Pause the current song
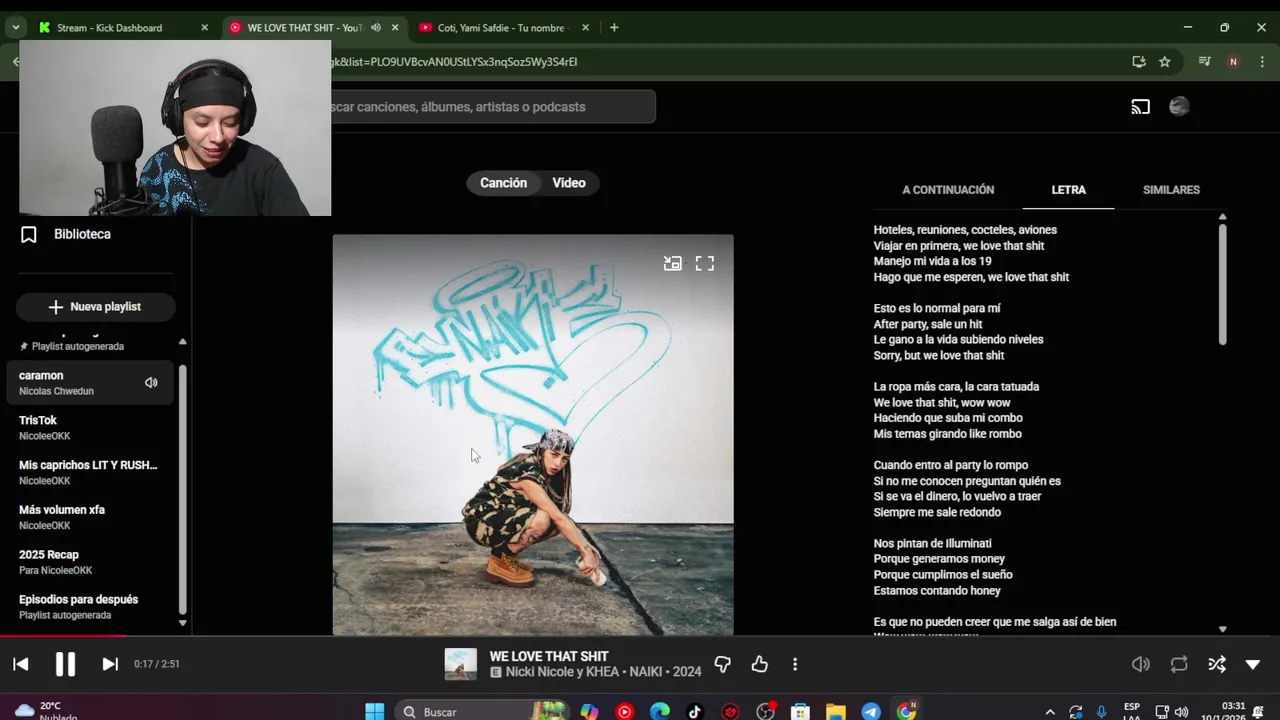Viewport: 1280px width, 720px height. click(65, 664)
